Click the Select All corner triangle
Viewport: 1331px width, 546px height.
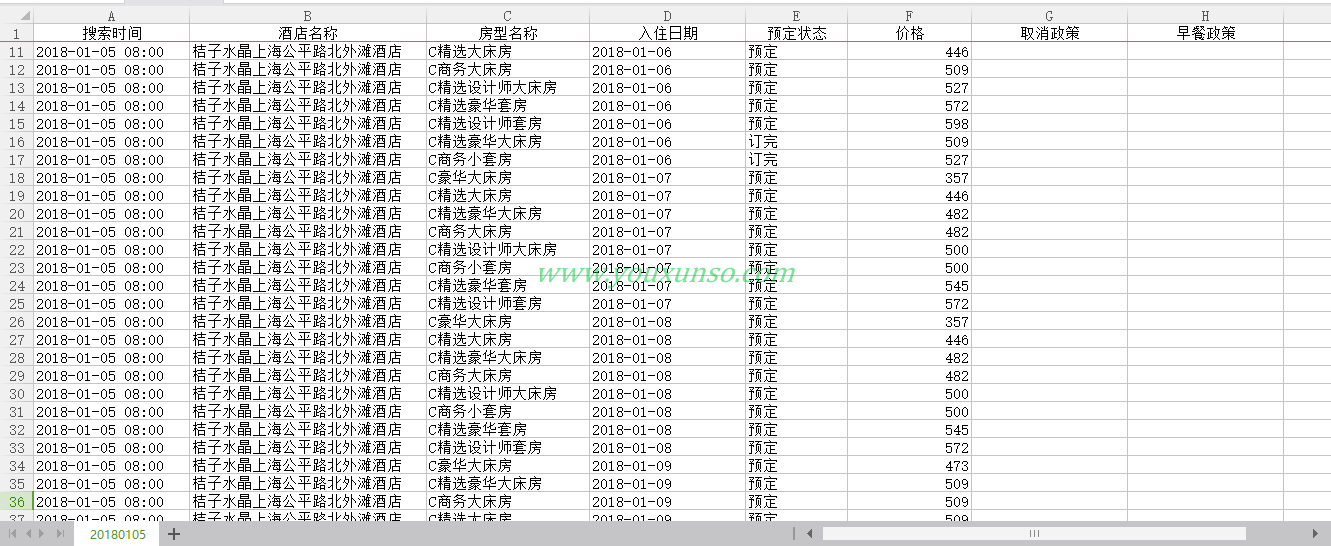pyautogui.click(x=25, y=16)
